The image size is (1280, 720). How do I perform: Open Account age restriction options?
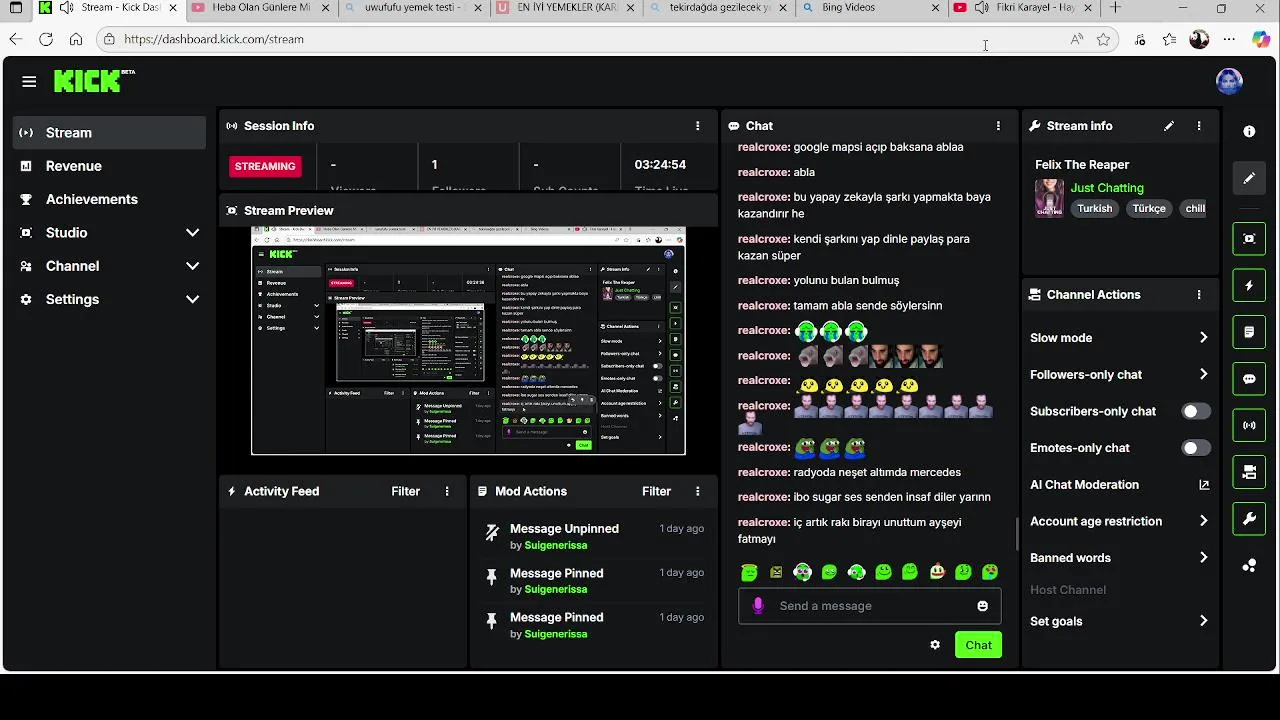1119,521
